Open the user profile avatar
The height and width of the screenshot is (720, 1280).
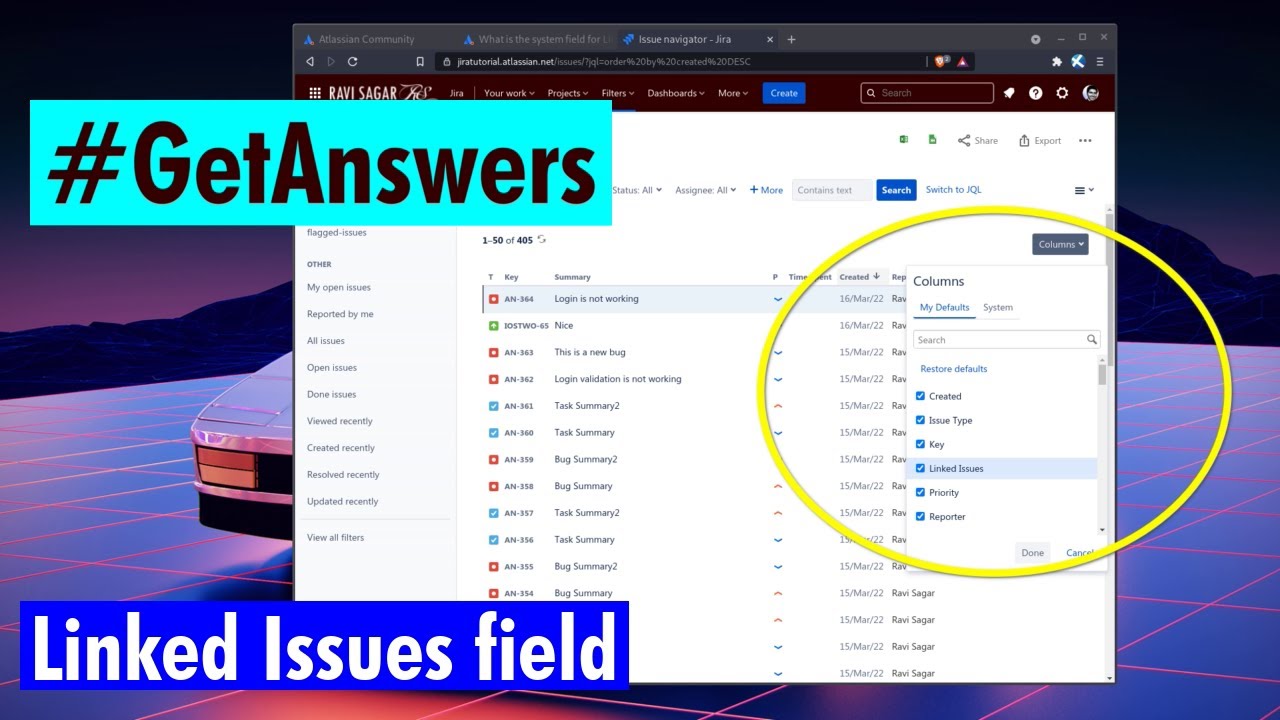(1091, 93)
